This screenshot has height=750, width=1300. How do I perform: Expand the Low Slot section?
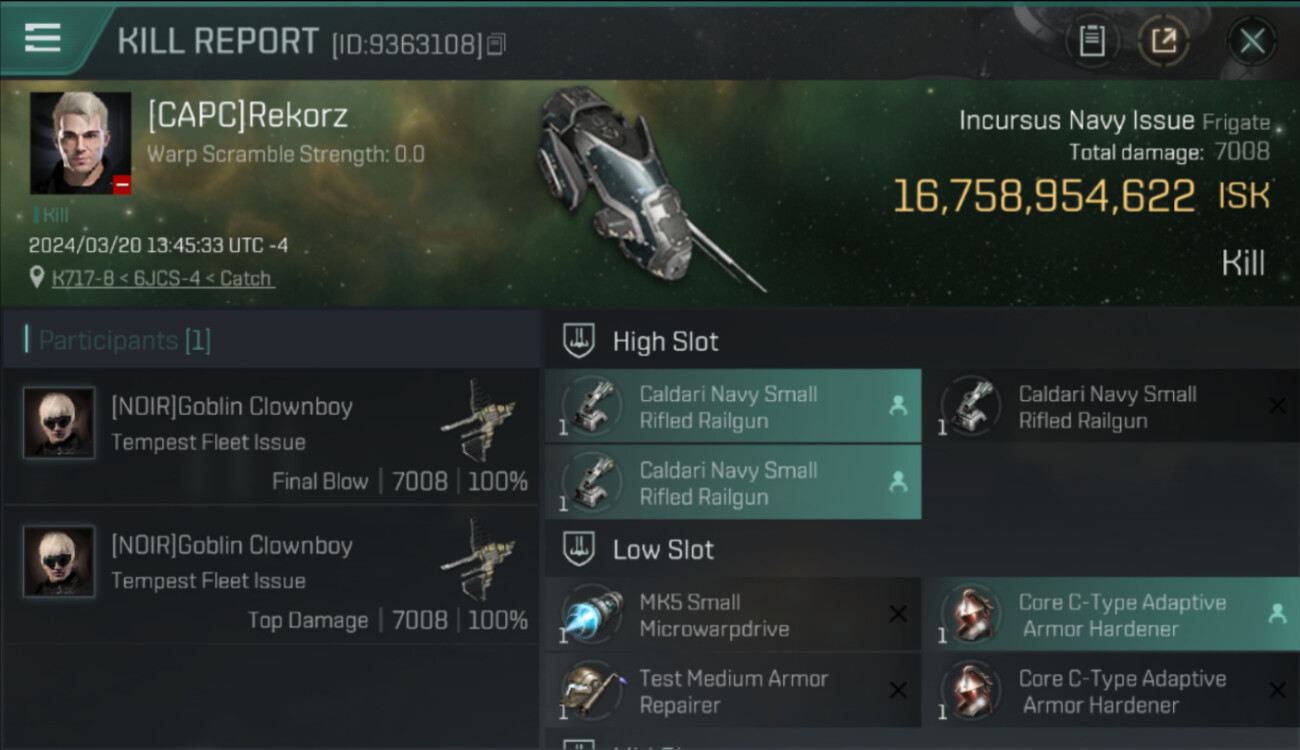(x=664, y=549)
